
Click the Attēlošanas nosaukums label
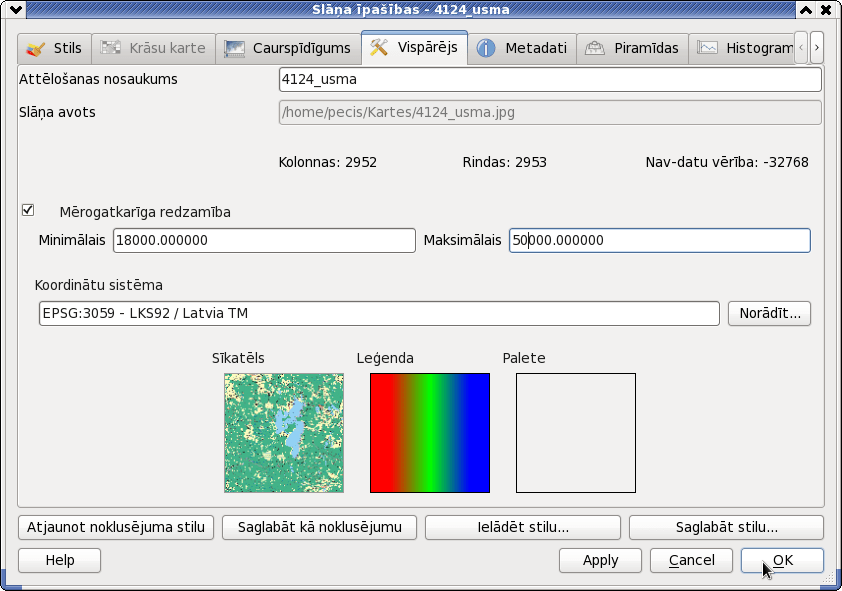[x=98, y=79]
